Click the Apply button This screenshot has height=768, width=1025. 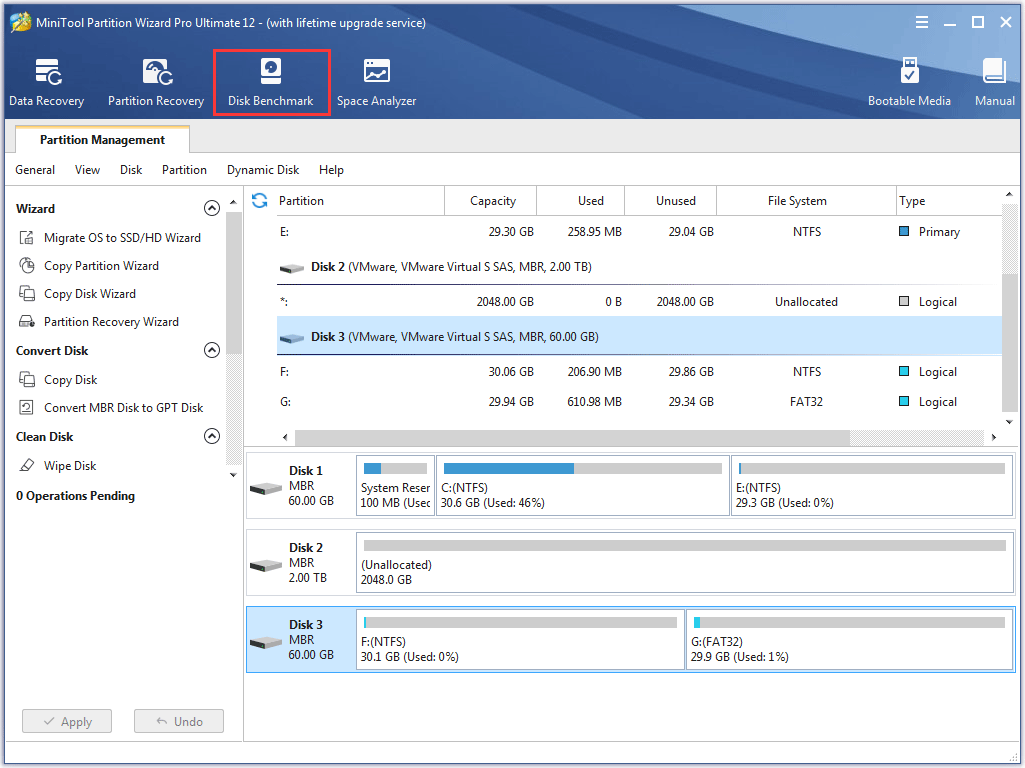pyautogui.click(x=66, y=721)
